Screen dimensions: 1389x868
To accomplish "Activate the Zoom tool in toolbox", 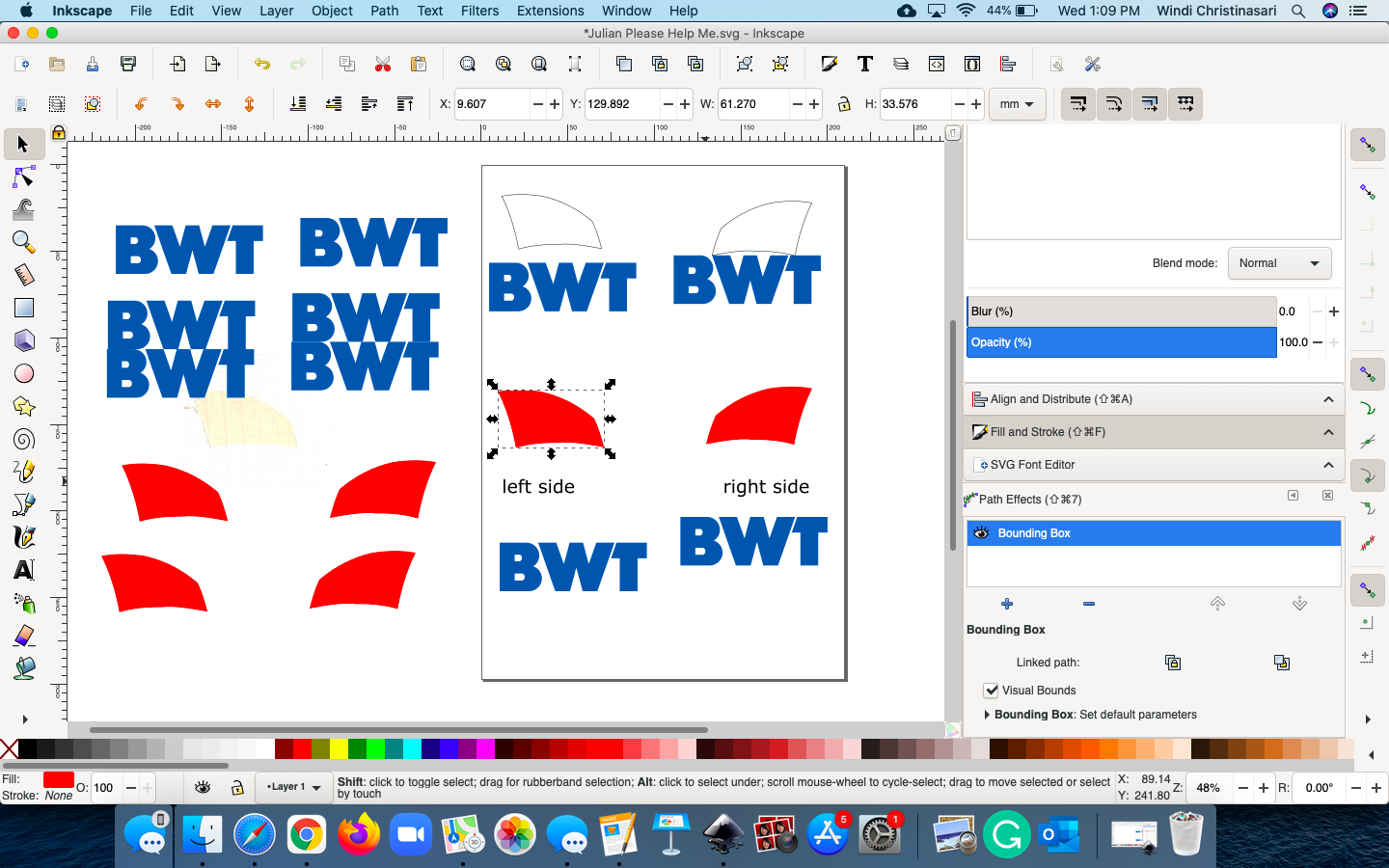I will [x=23, y=242].
